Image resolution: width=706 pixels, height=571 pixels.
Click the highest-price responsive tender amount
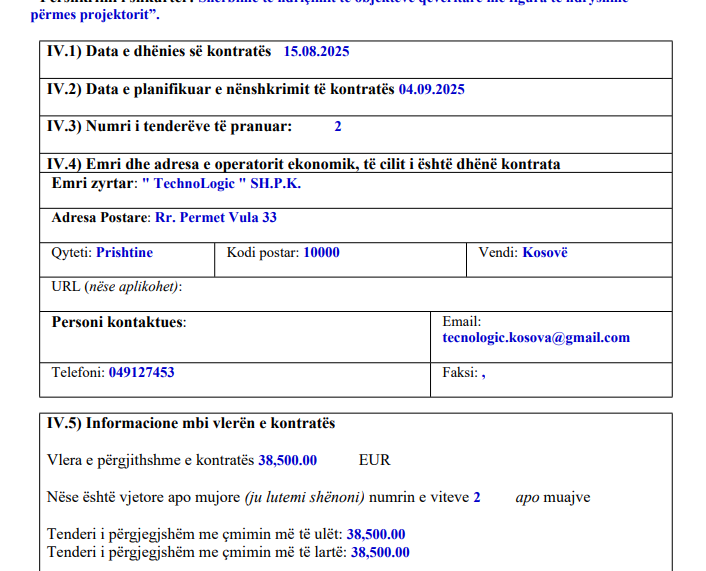pyautogui.click(x=380, y=552)
